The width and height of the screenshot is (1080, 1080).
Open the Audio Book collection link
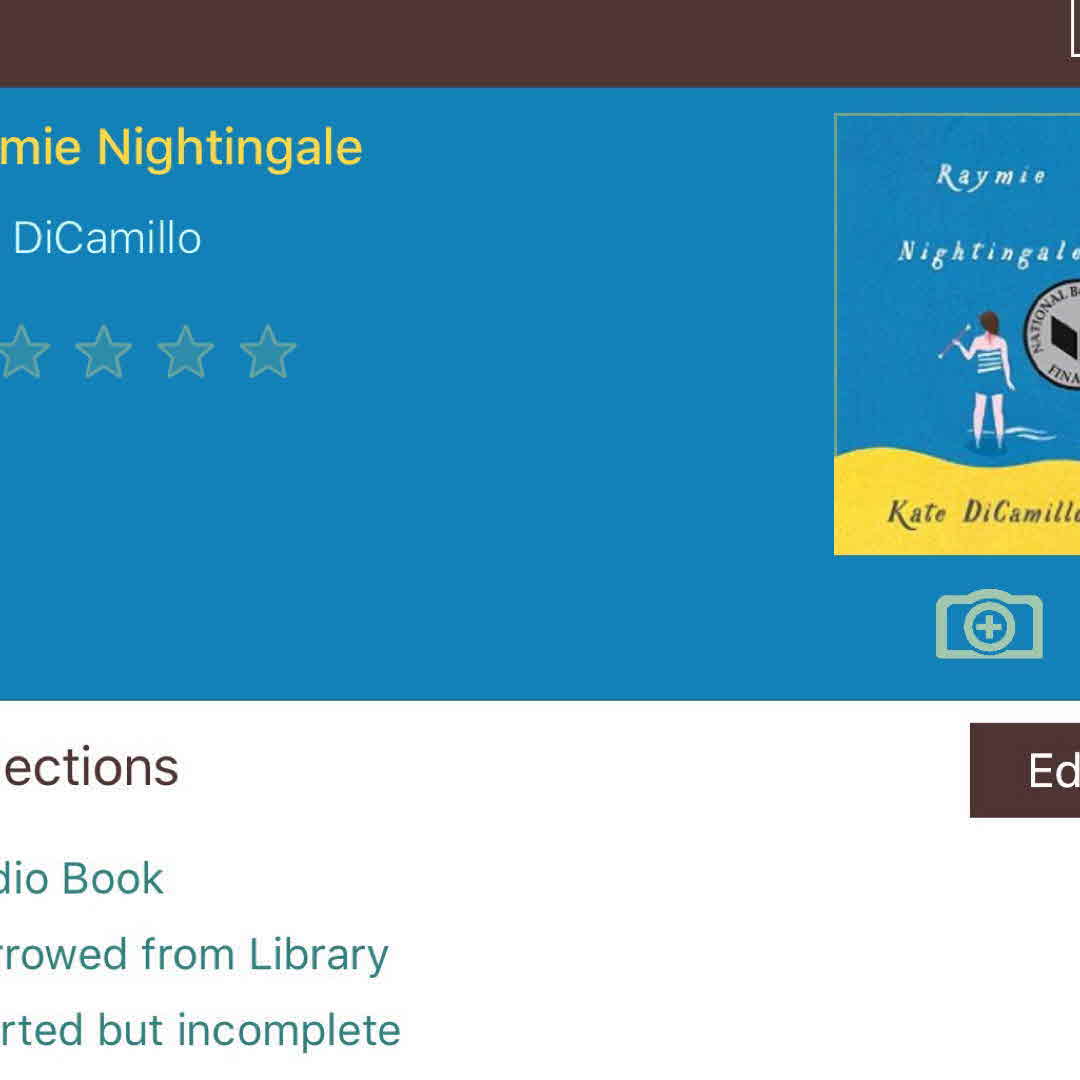[82, 879]
